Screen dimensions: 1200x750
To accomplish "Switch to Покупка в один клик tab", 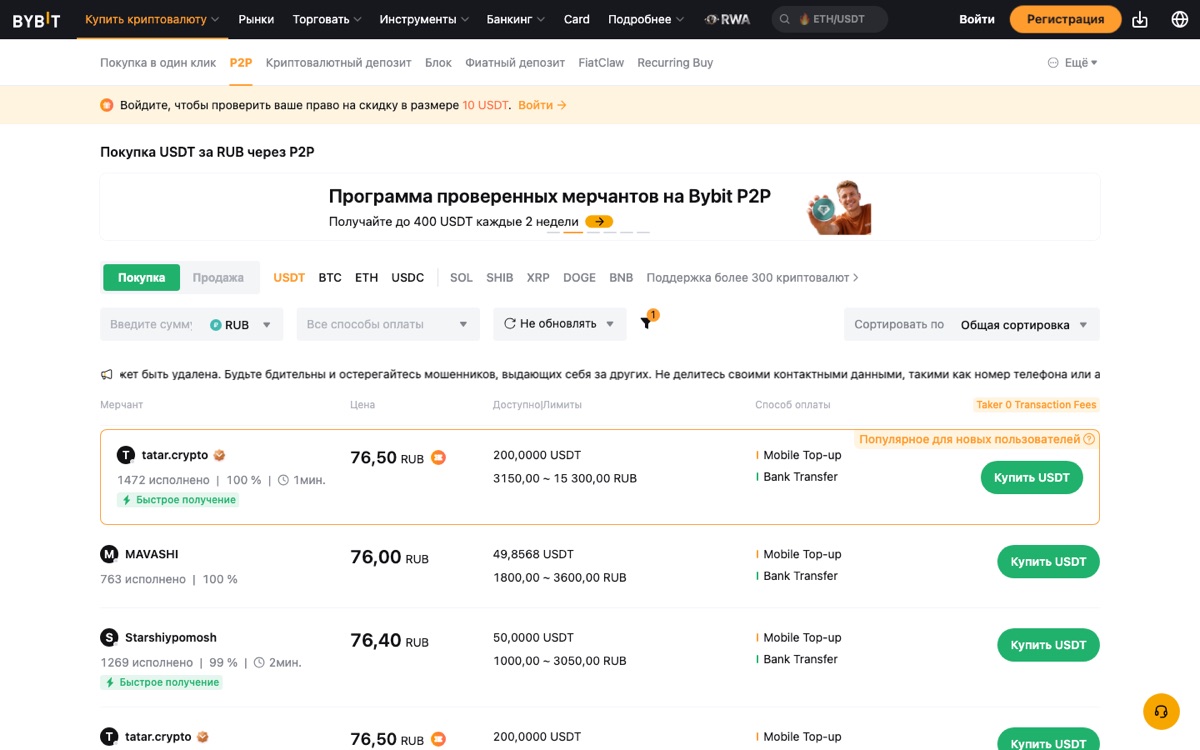I will [158, 63].
